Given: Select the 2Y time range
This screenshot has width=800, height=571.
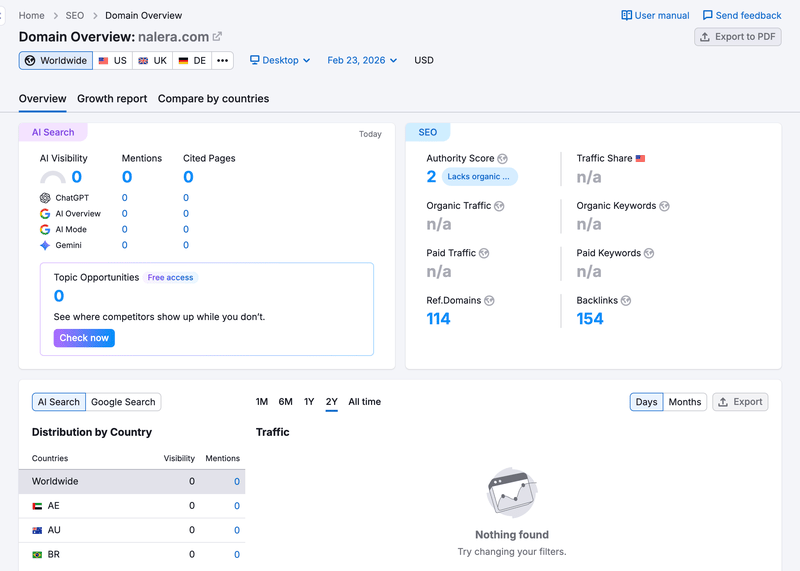Looking at the screenshot, I should click(332, 402).
